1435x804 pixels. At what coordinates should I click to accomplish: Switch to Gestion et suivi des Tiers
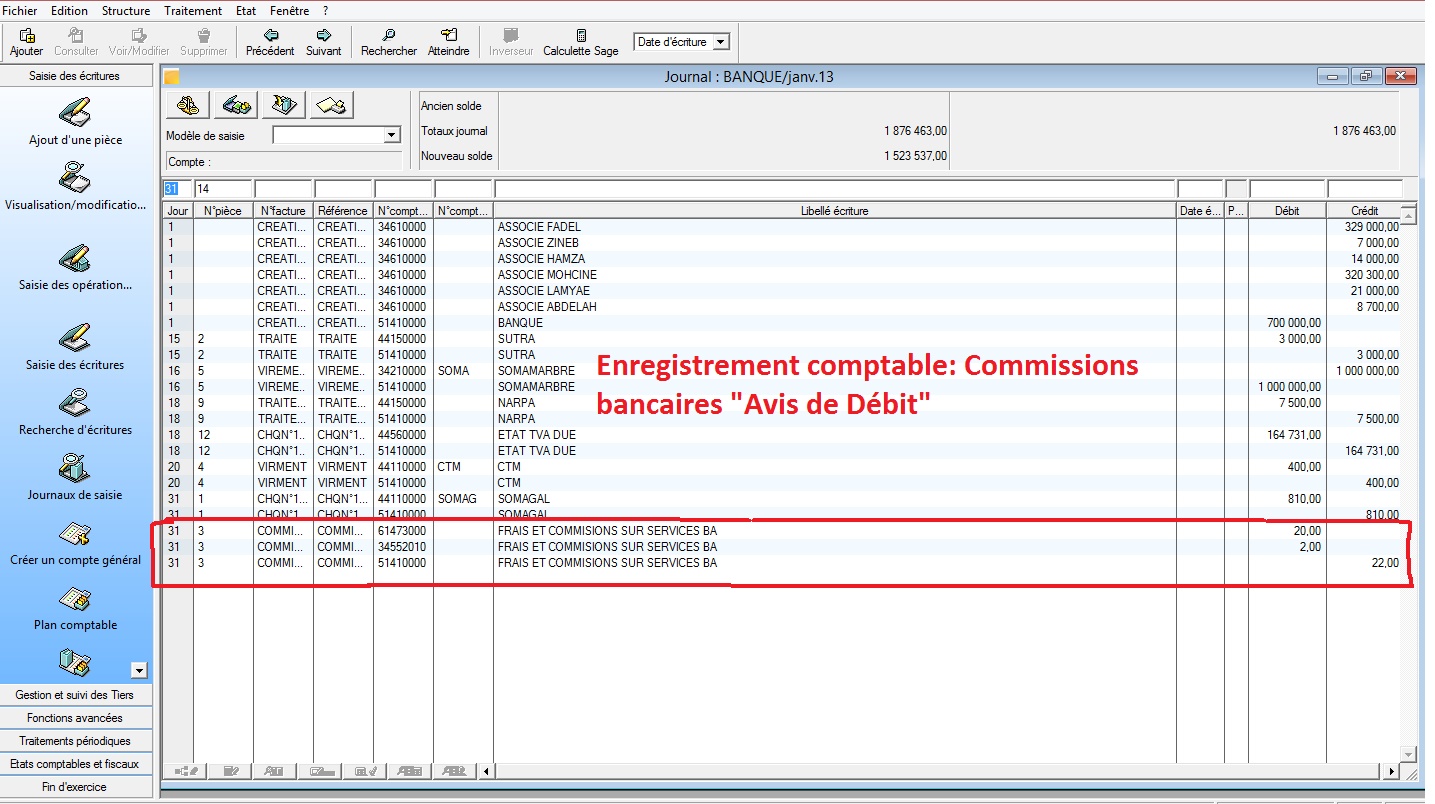pyautogui.click(x=76, y=695)
